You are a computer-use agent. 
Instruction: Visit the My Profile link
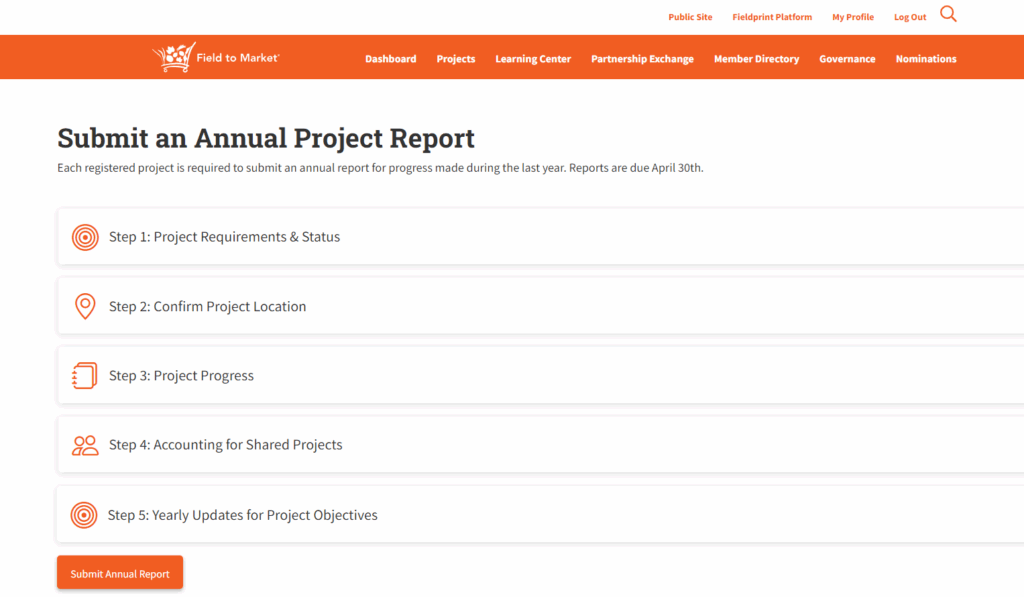pos(853,17)
